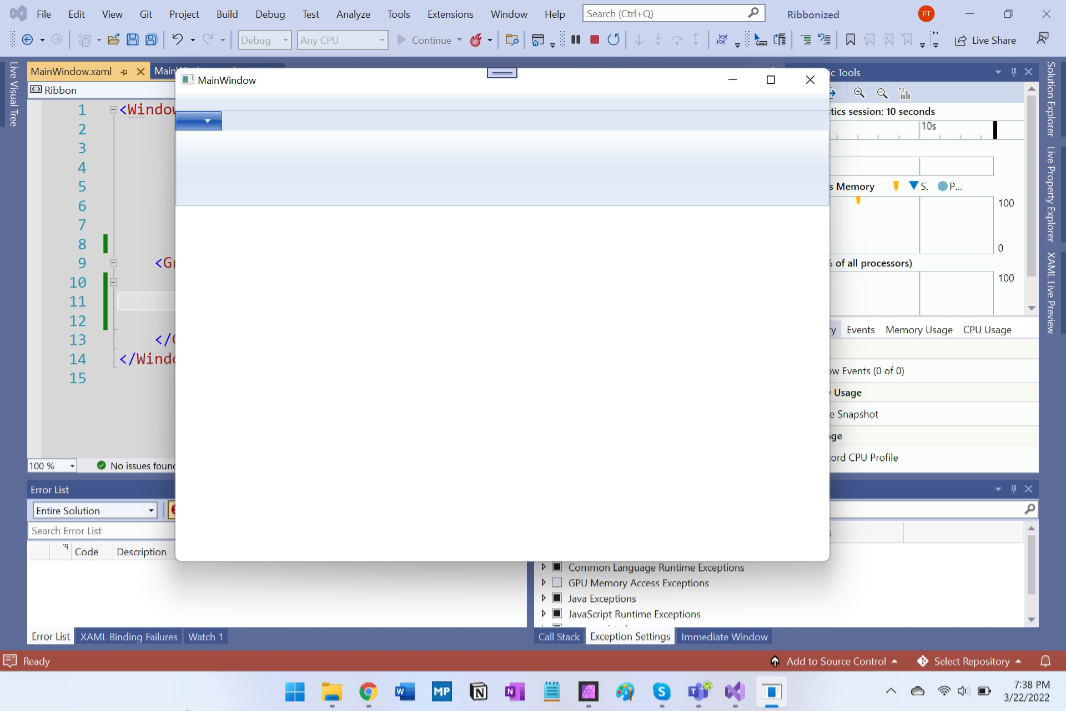Click the Search Error List field
This screenshot has height=711, width=1066.
coord(101,531)
